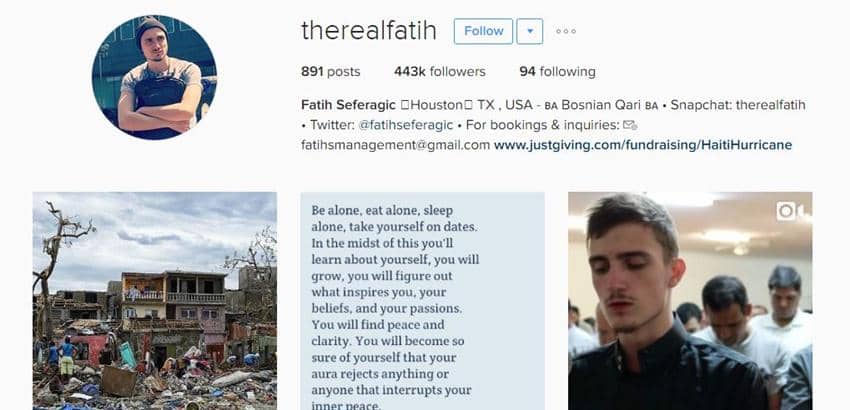This screenshot has height=410, width=850.
Task: Open the video post of man praying
Action: click(690, 301)
